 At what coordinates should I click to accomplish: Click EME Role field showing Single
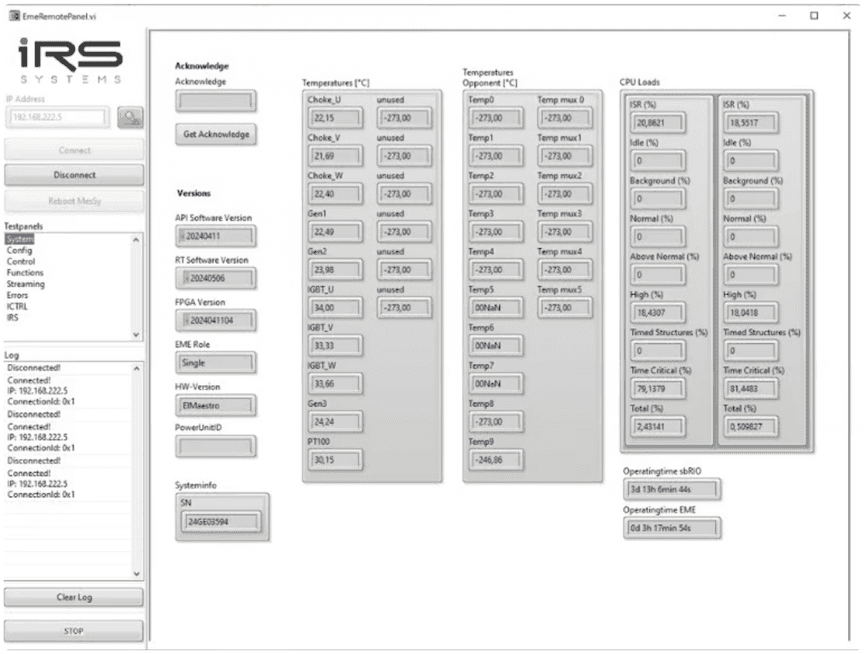(x=216, y=363)
